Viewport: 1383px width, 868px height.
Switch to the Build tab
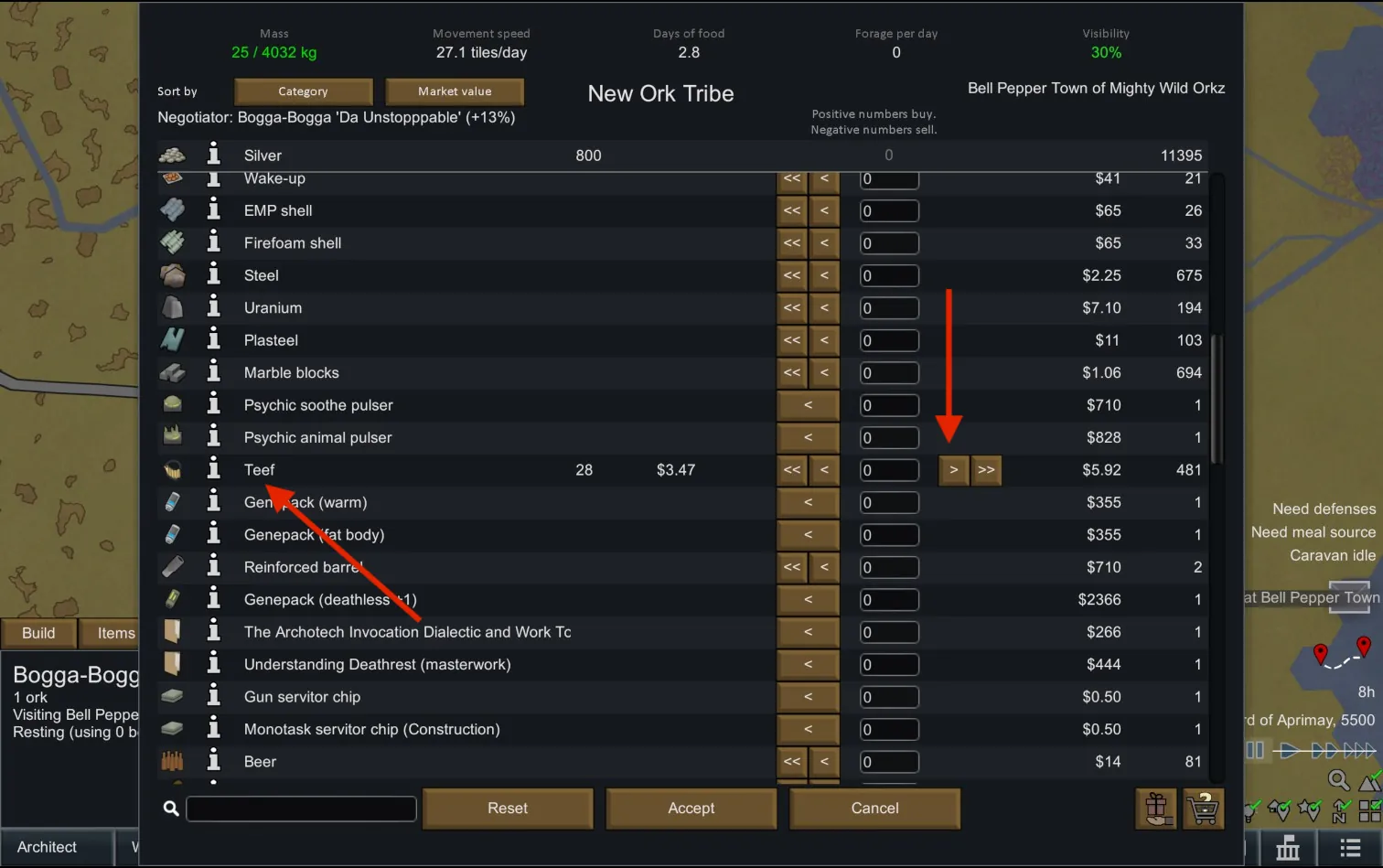(x=38, y=633)
